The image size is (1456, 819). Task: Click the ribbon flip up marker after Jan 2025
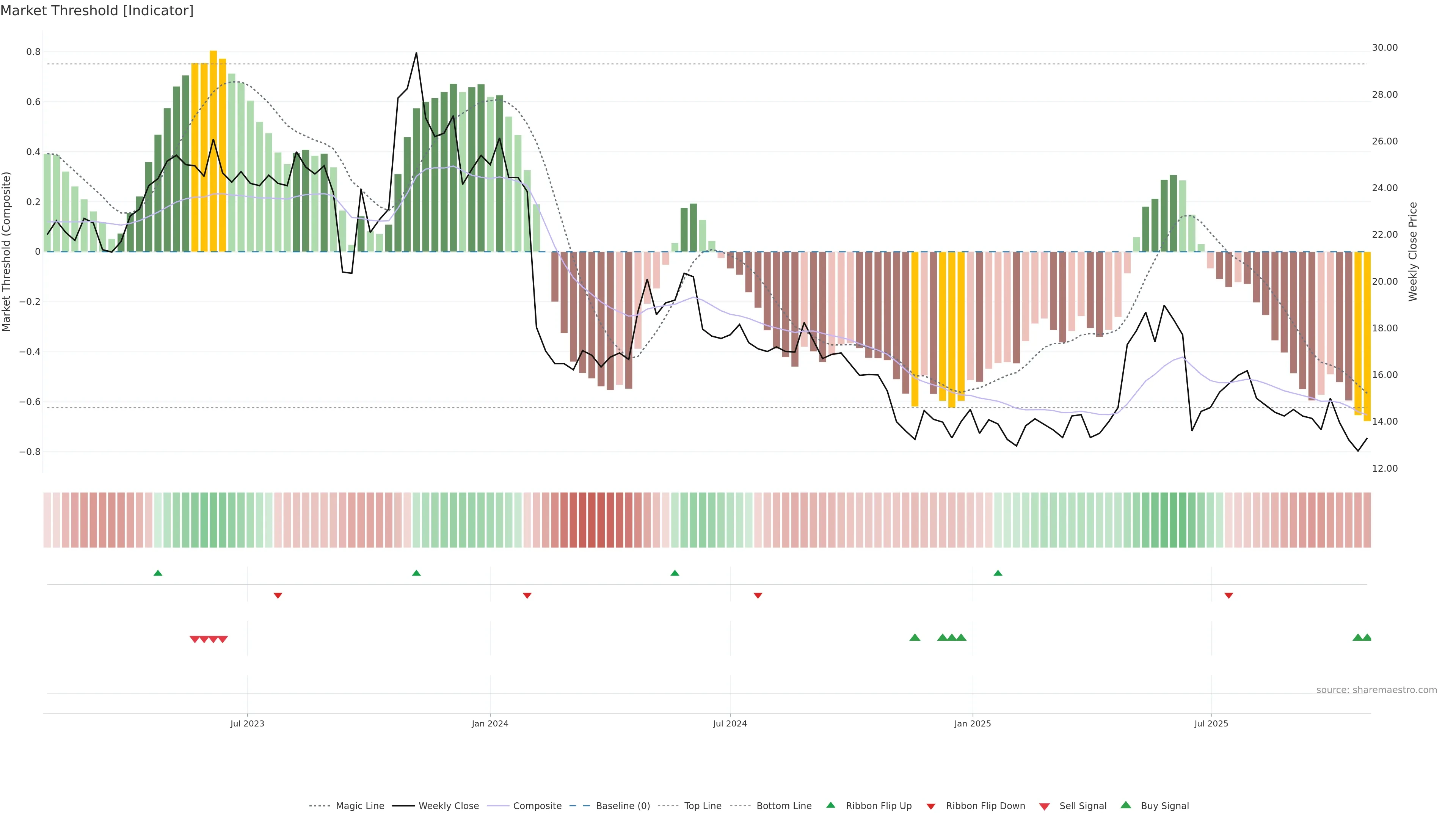[998, 573]
